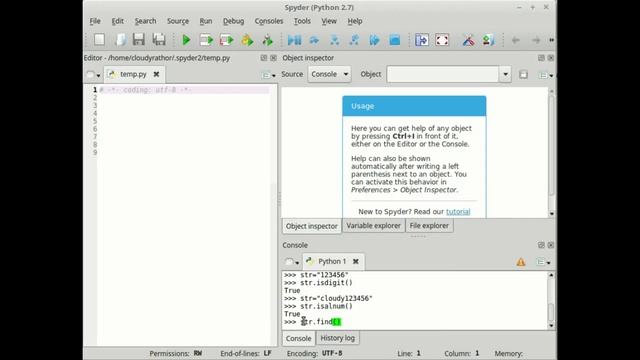Select the Object inspector tab
Image resolution: width=640 pixels, height=360 pixels.
point(312,226)
